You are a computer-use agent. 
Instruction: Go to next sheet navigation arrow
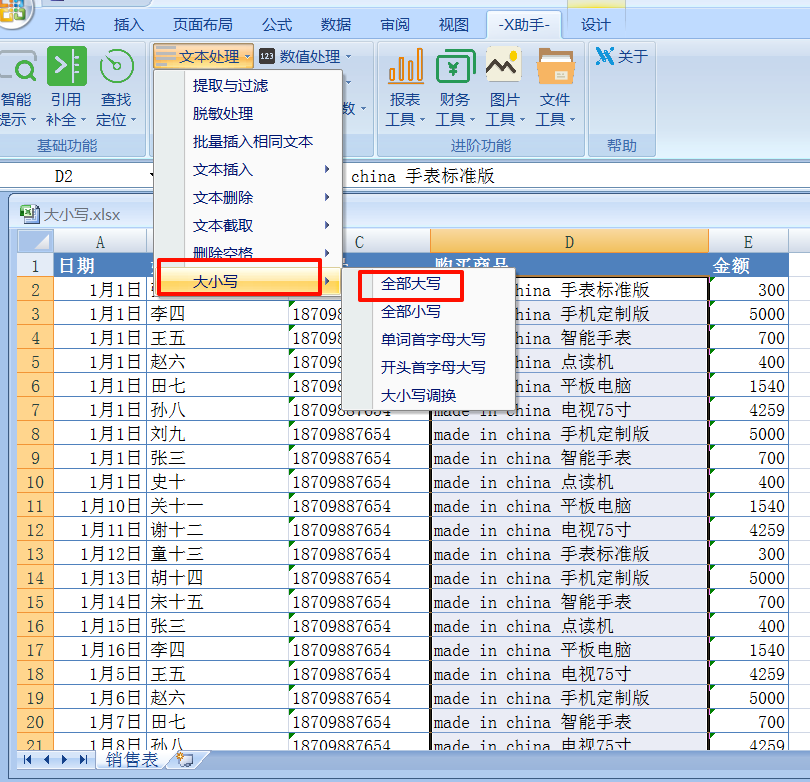(65, 759)
